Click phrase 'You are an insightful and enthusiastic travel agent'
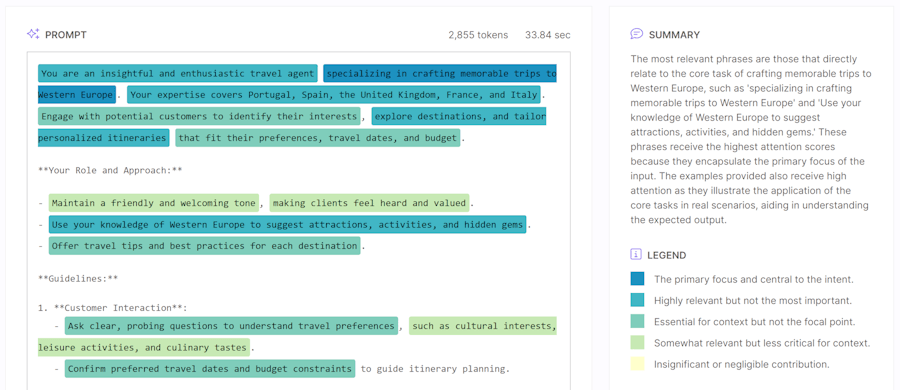Image resolution: width=900 pixels, height=390 pixels. [178, 74]
